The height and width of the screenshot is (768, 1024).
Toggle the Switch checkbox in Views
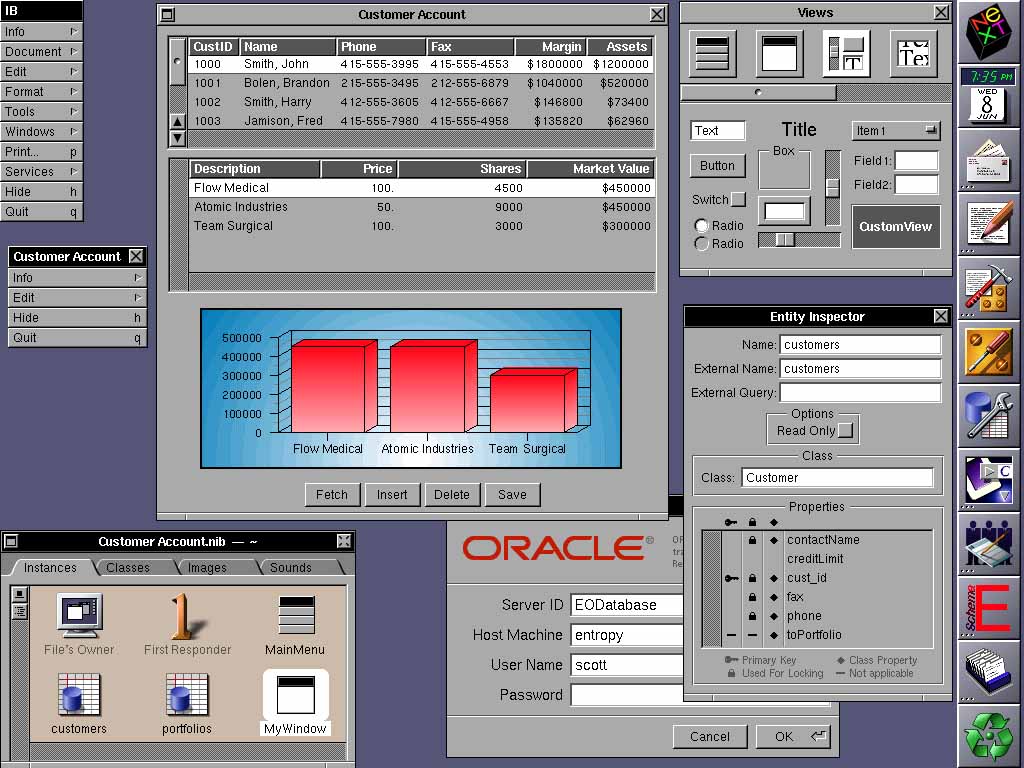(738, 199)
